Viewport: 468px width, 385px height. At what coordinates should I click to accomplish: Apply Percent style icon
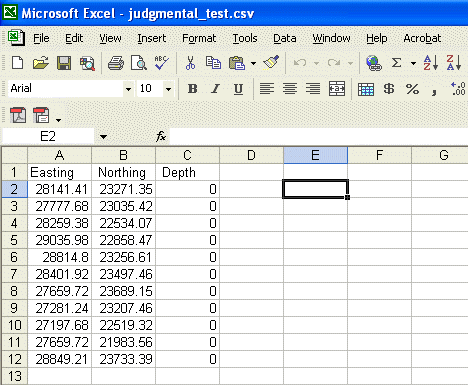412,89
